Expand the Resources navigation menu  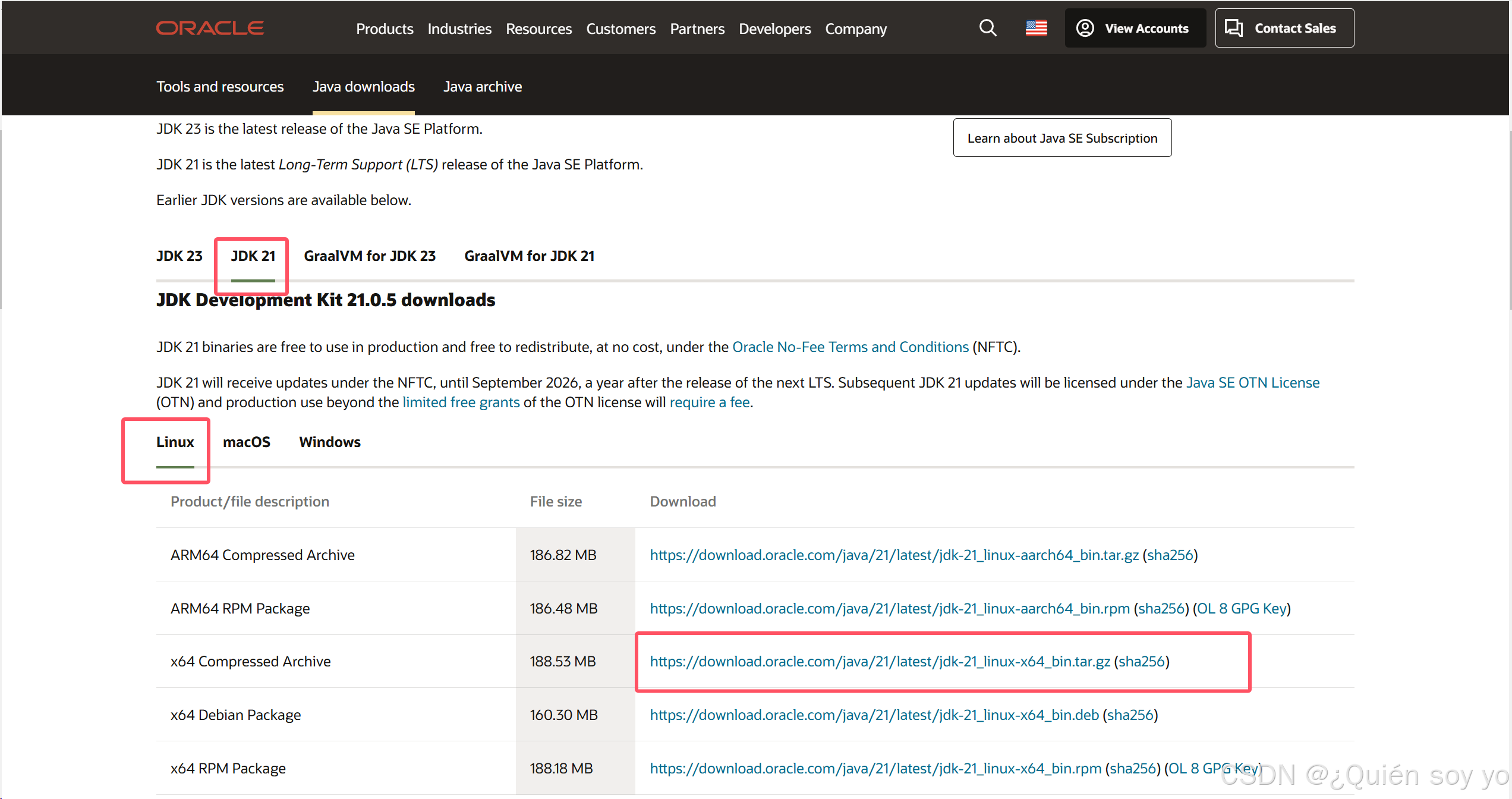(538, 29)
